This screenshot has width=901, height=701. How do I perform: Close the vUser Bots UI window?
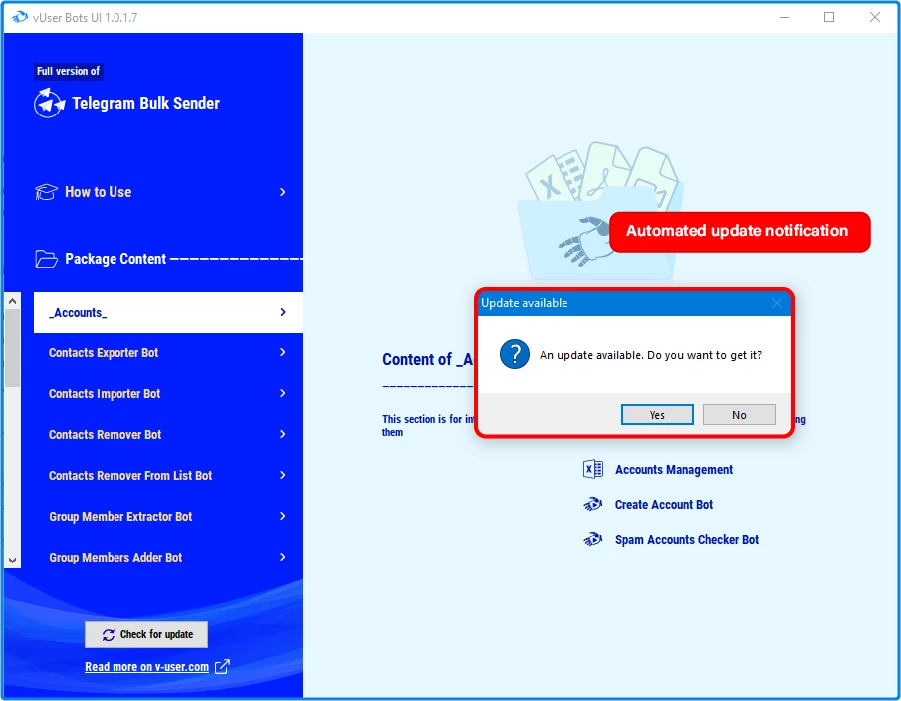(875, 17)
